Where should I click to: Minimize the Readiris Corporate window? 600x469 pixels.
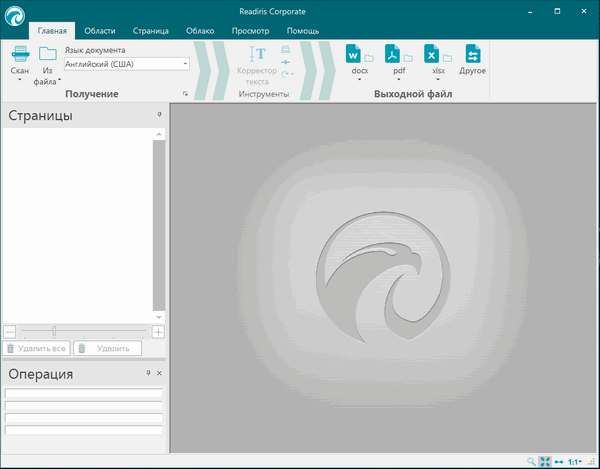(x=530, y=12)
